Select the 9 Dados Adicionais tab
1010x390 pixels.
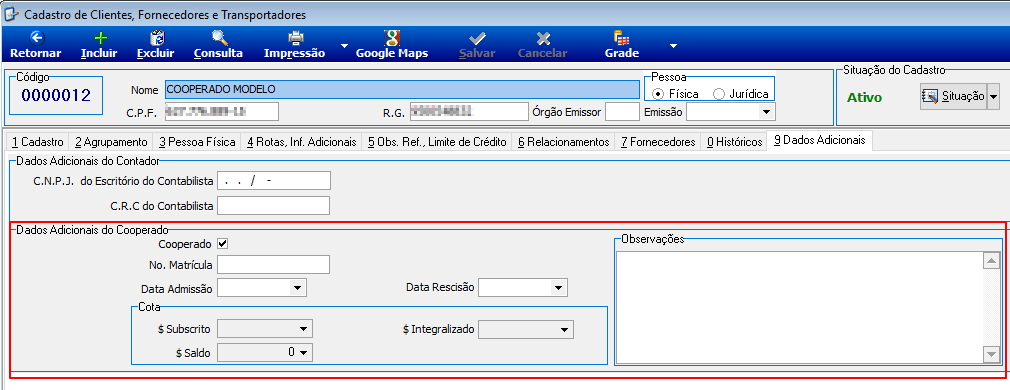819,140
